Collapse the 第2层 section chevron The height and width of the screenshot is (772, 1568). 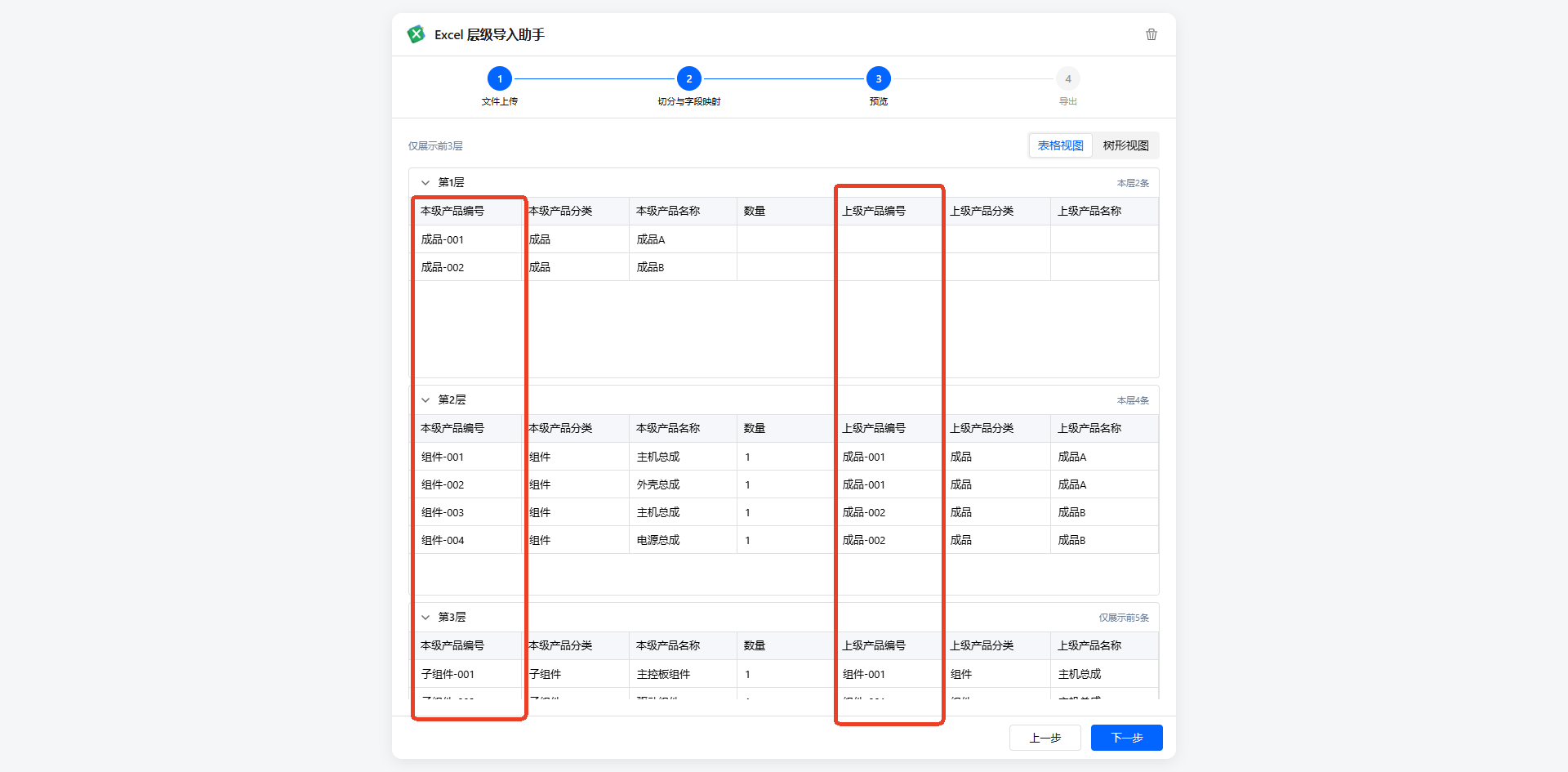tap(425, 400)
